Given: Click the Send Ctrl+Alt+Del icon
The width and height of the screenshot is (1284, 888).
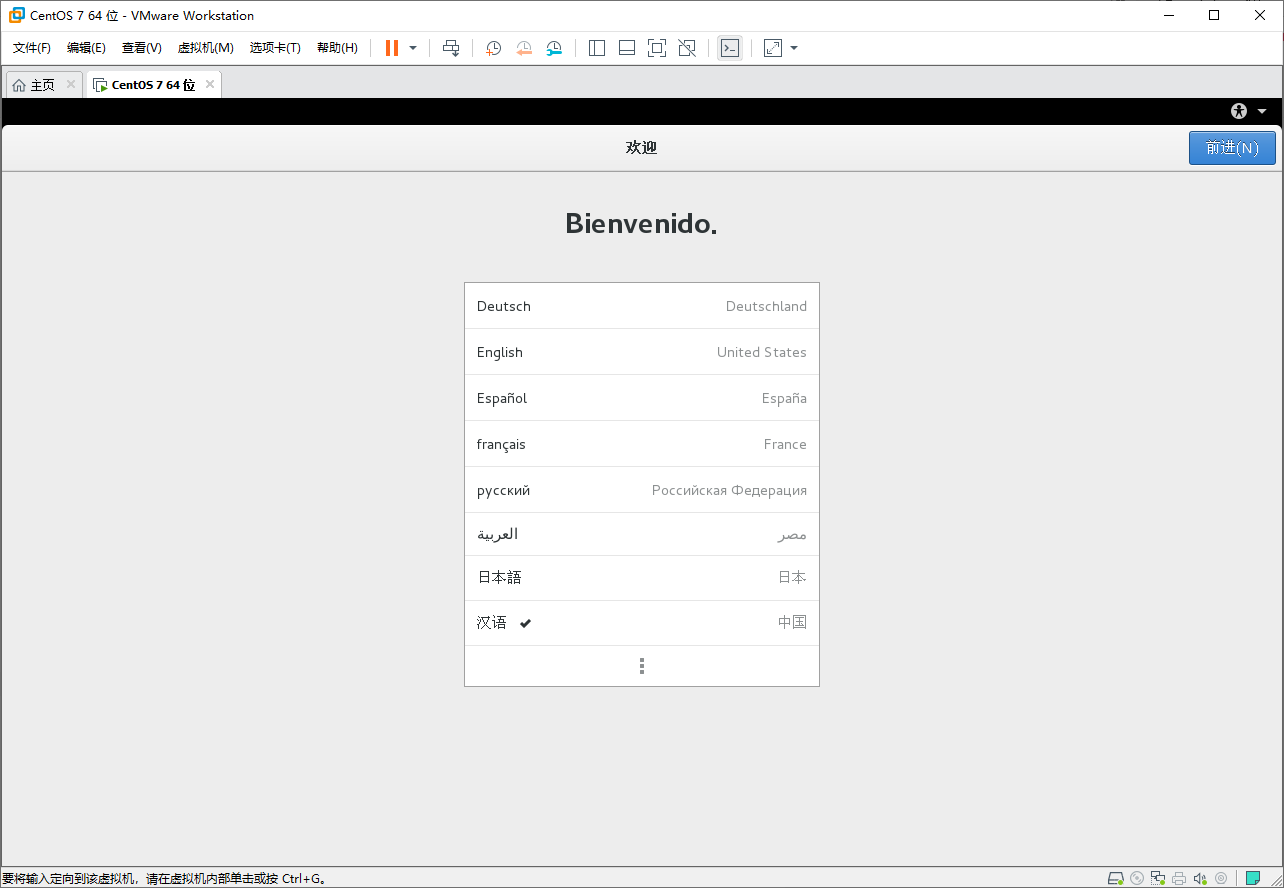Looking at the screenshot, I should 451,48.
